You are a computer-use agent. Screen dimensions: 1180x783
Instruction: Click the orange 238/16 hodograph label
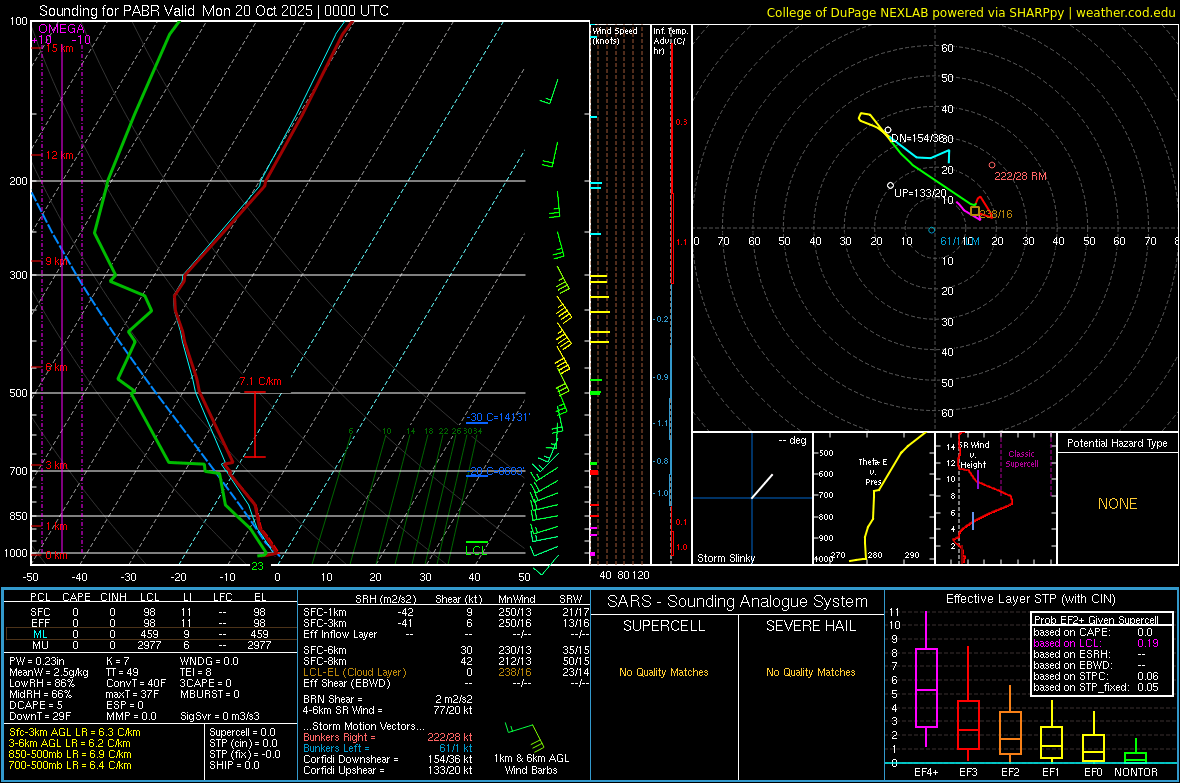pyautogui.click(x=996, y=214)
